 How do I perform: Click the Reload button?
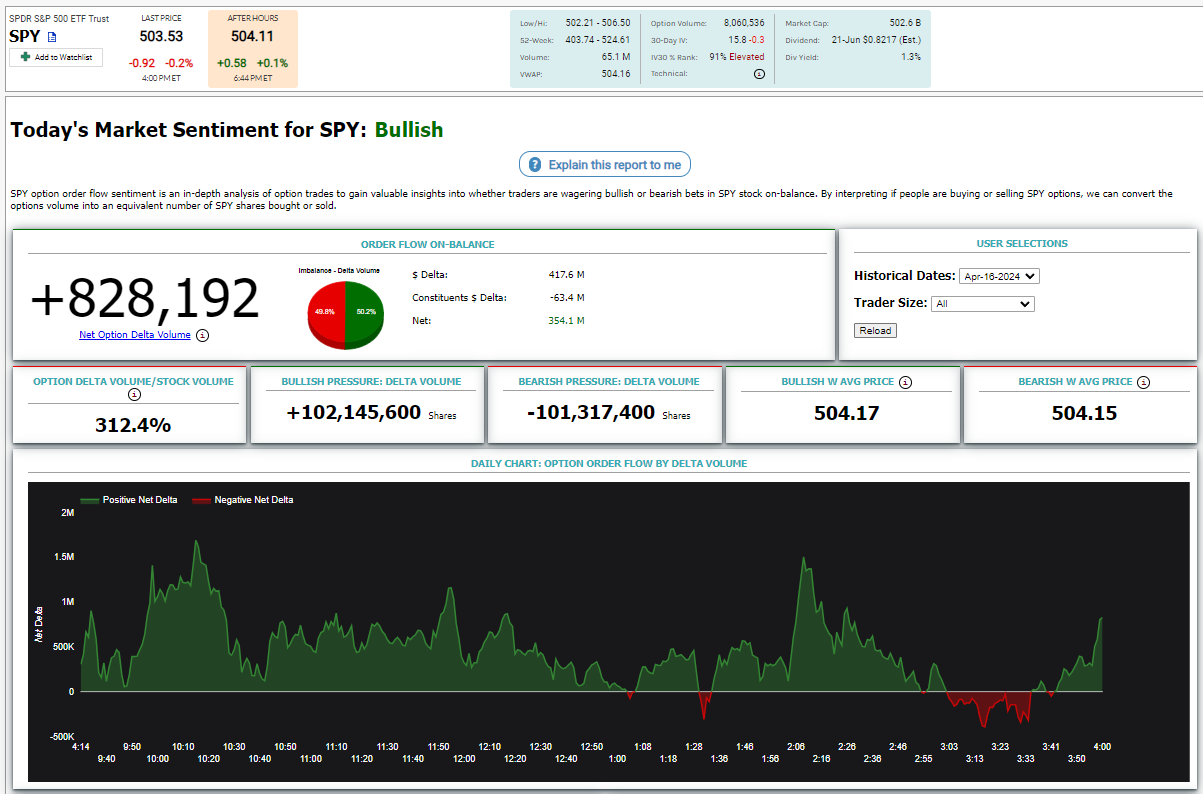click(875, 331)
